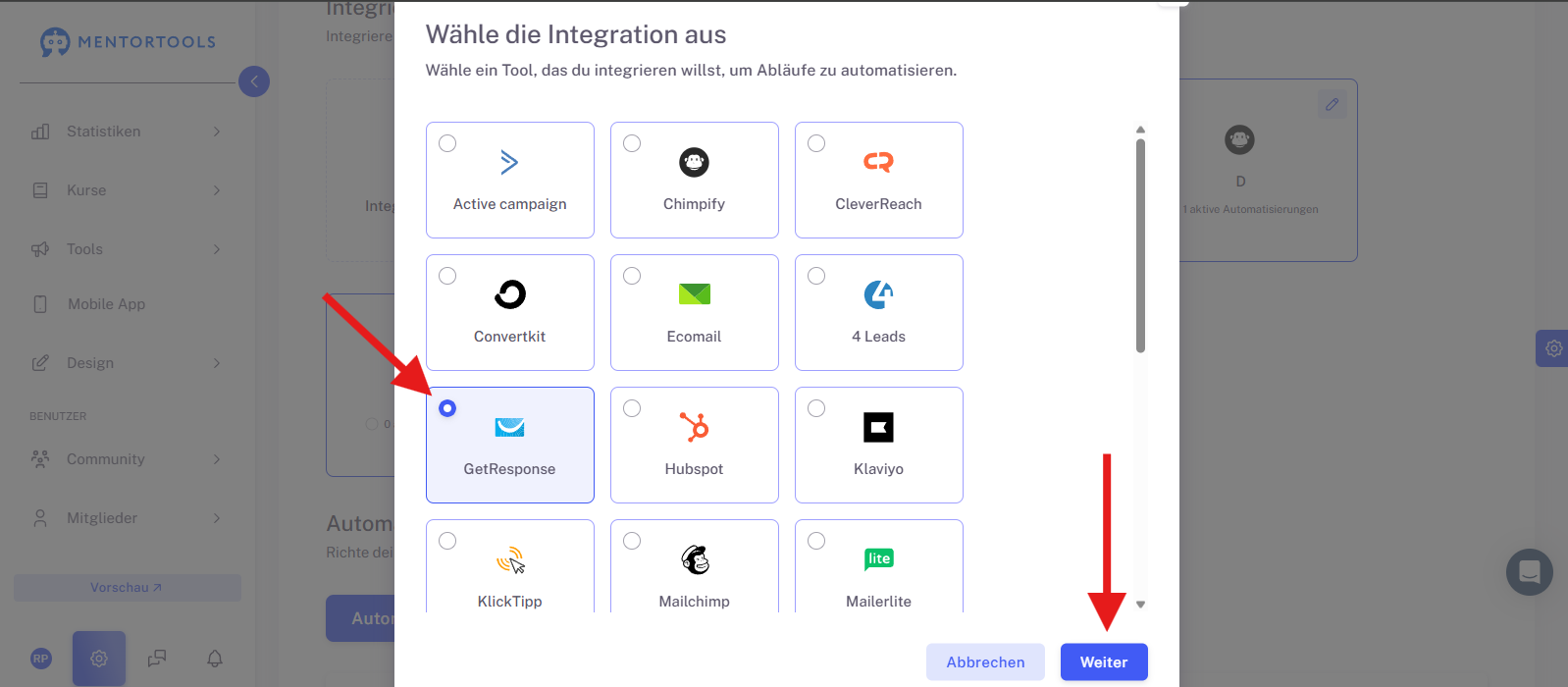
Task: Click the Design pencil icon in sidebar
Action: [x=40, y=363]
